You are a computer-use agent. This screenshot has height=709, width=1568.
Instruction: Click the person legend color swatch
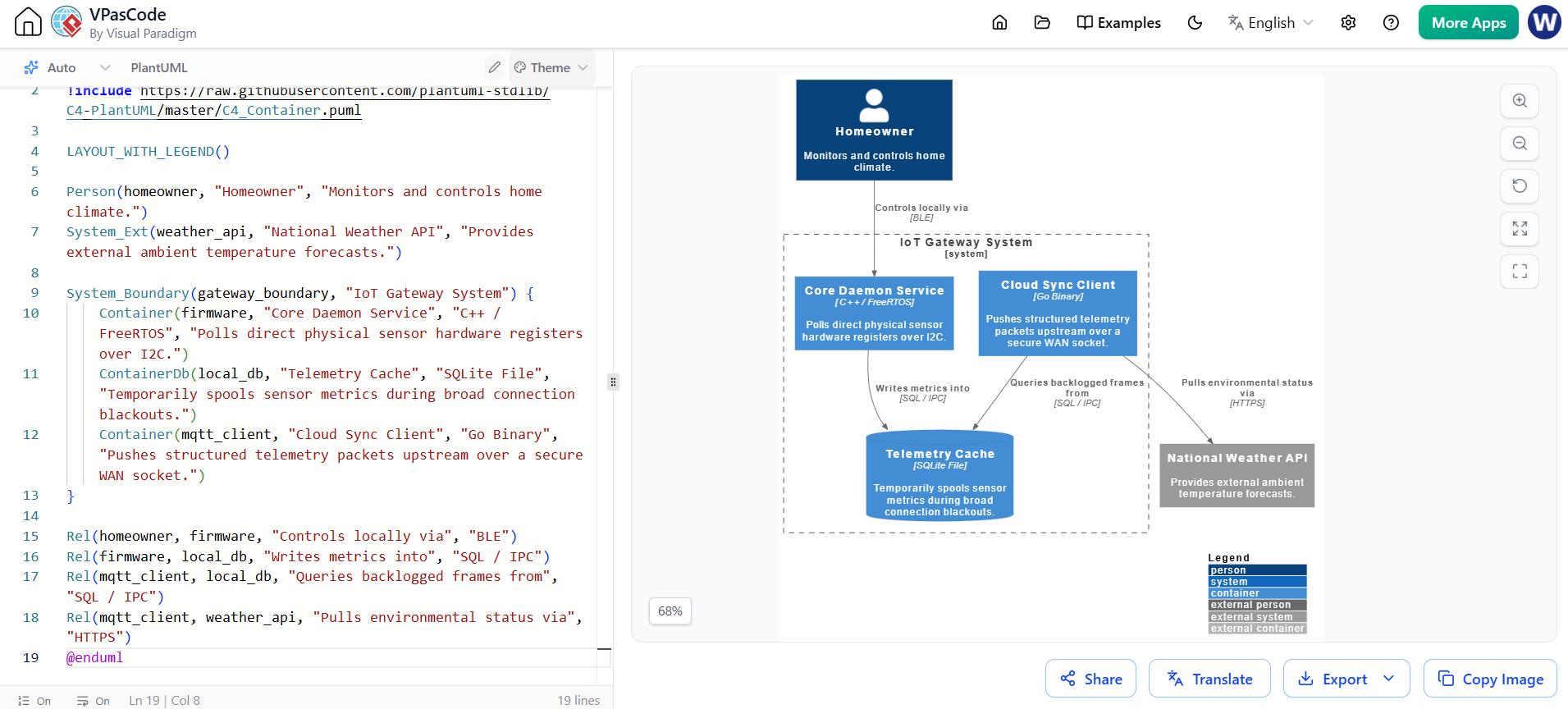[1257, 570]
